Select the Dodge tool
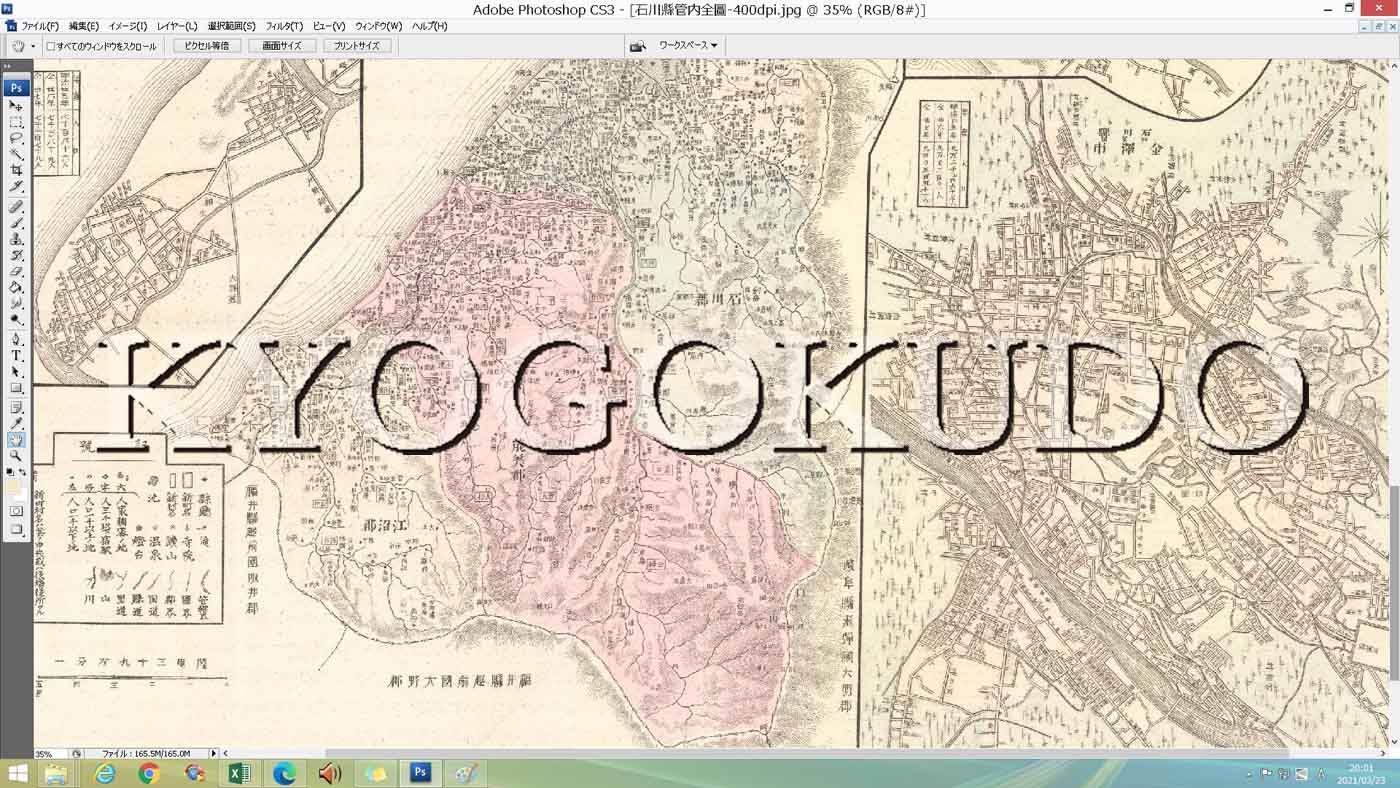This screenshot has height=788, width=1400. click(16, 319)
